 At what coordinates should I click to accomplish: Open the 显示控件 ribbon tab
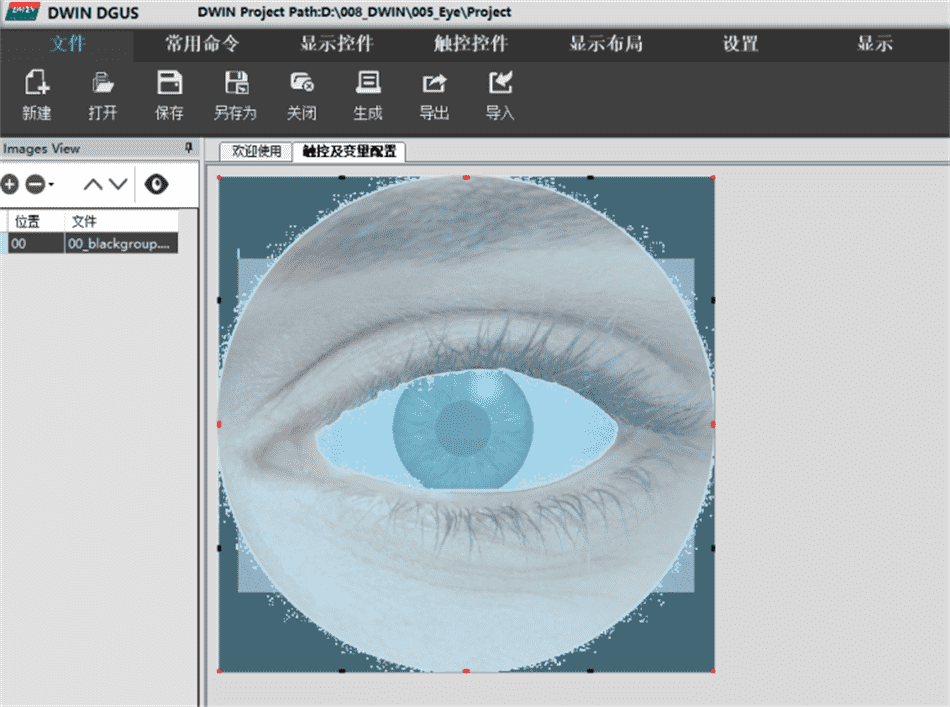[x=337, y=44]
